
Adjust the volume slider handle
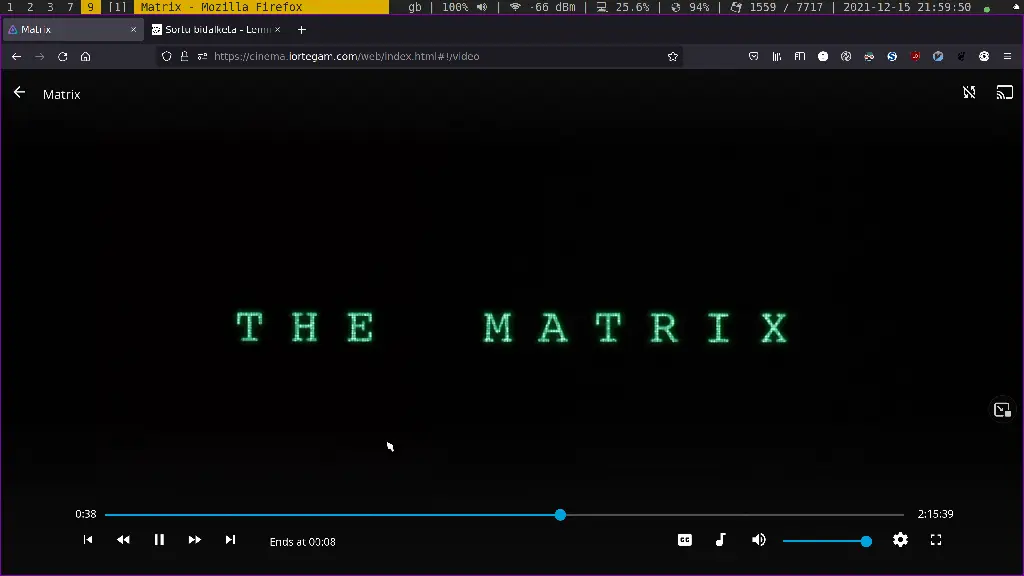[x=866, y=541]
